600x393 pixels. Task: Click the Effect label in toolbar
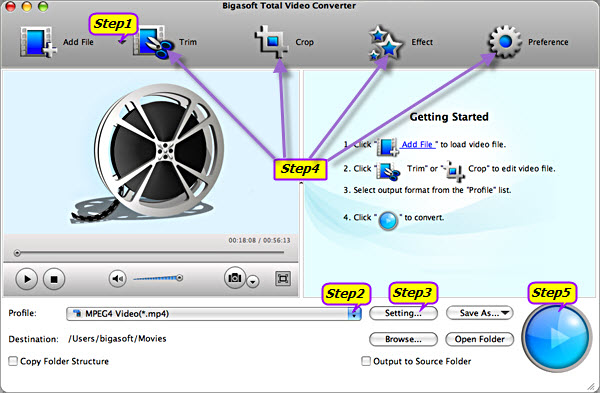pos(422,42)
